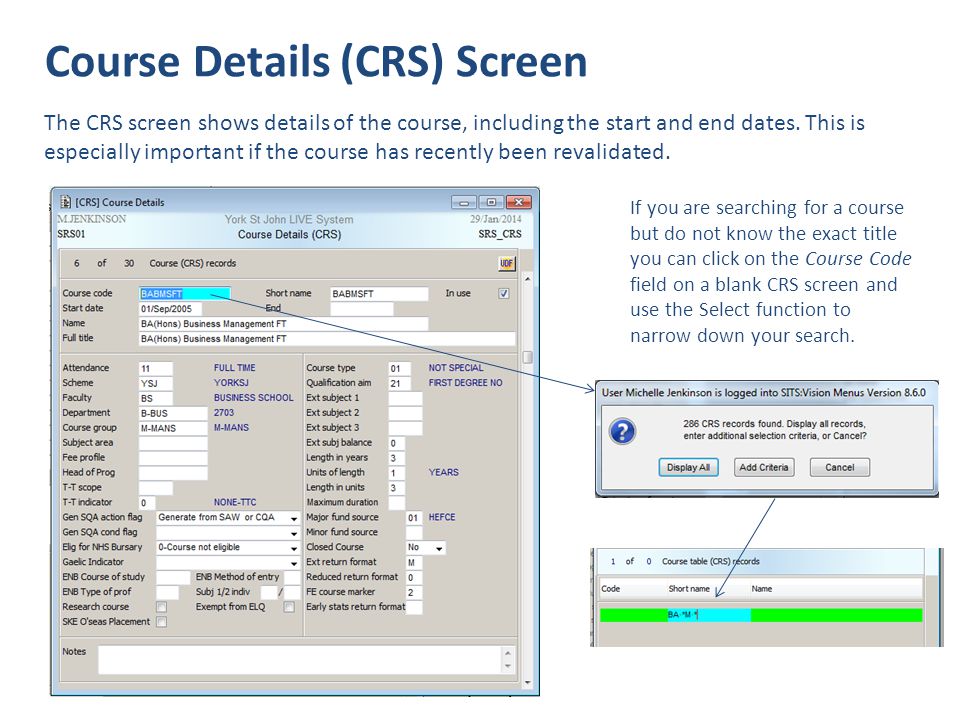Click the Add Criteria button

[x=763, y=467]
